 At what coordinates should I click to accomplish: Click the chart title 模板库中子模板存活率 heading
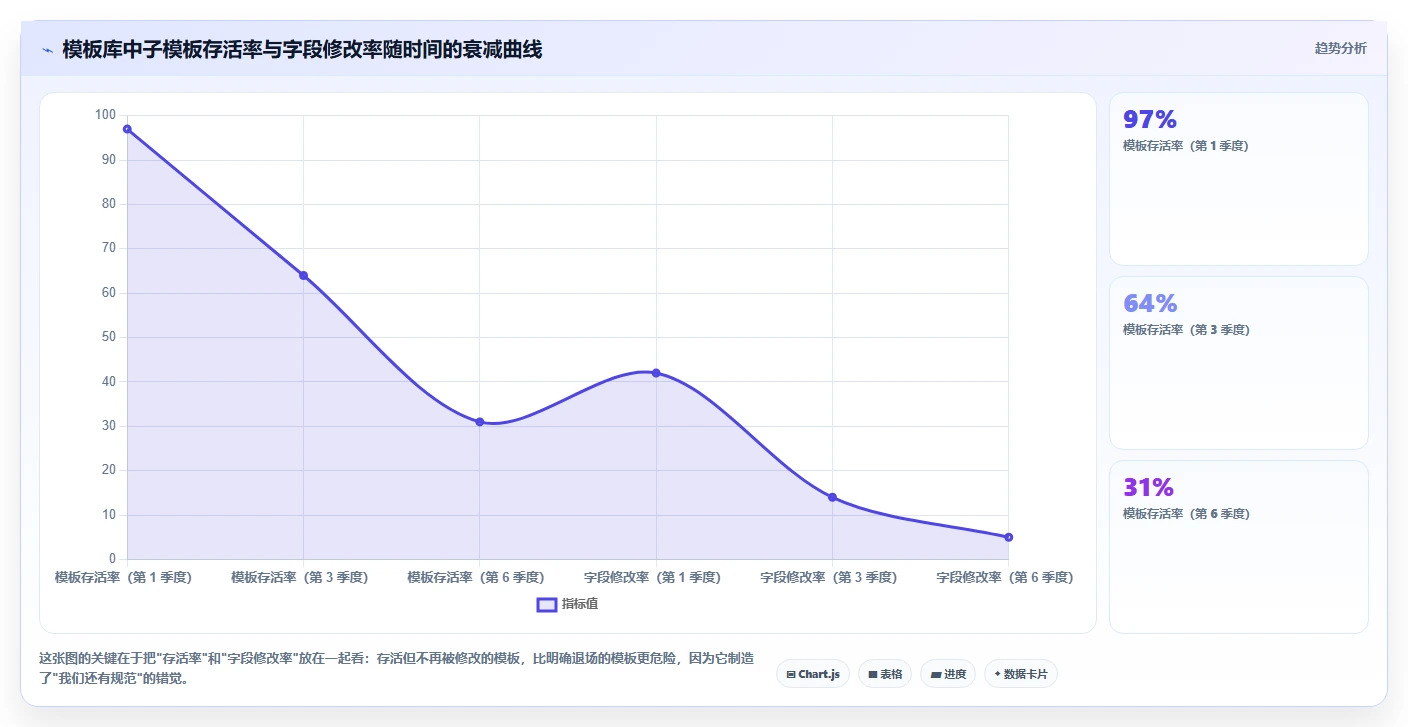pyautogui.click(x=302, y=49)
